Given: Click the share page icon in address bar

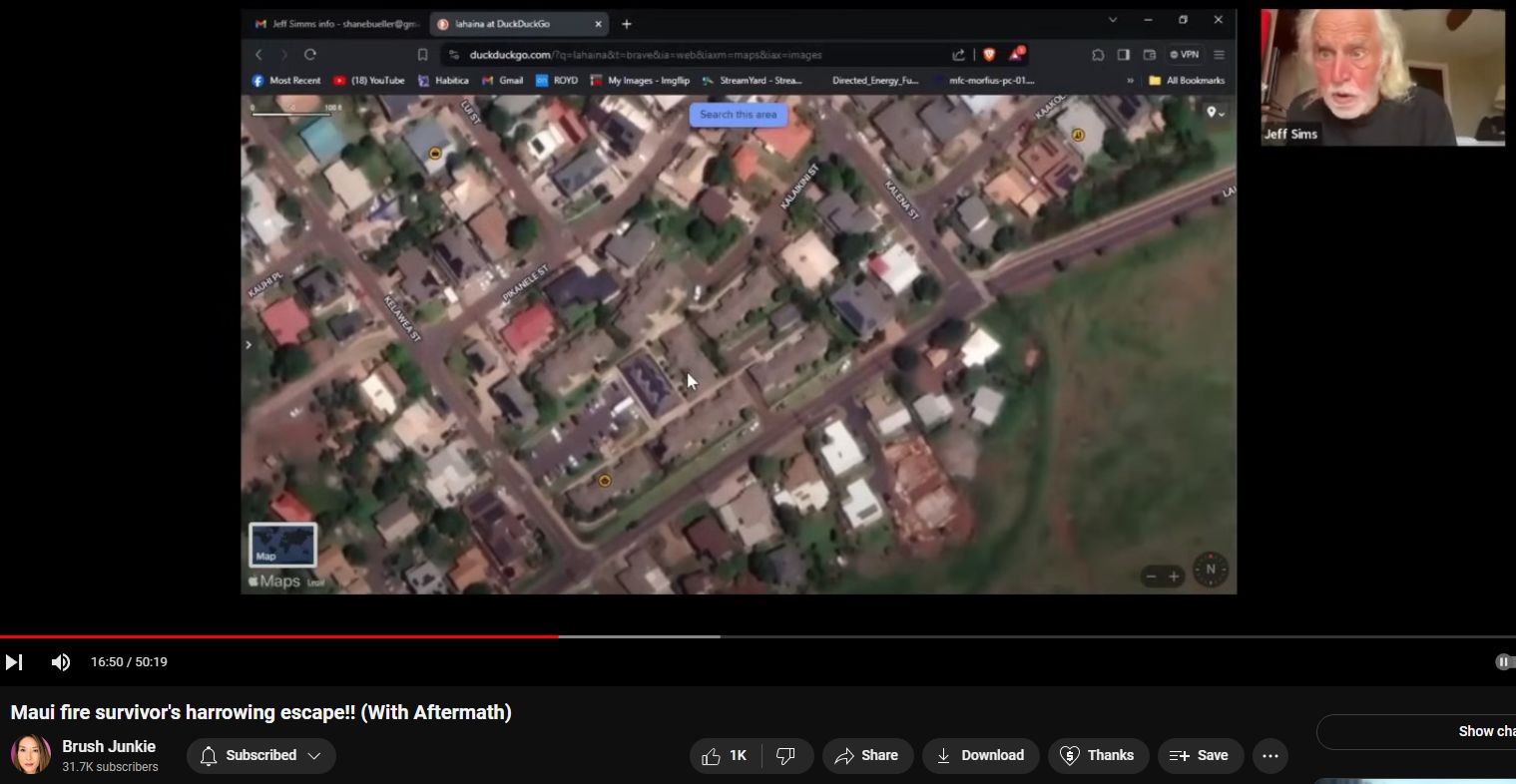Looking at the screenshot, I should coord(959,55).
